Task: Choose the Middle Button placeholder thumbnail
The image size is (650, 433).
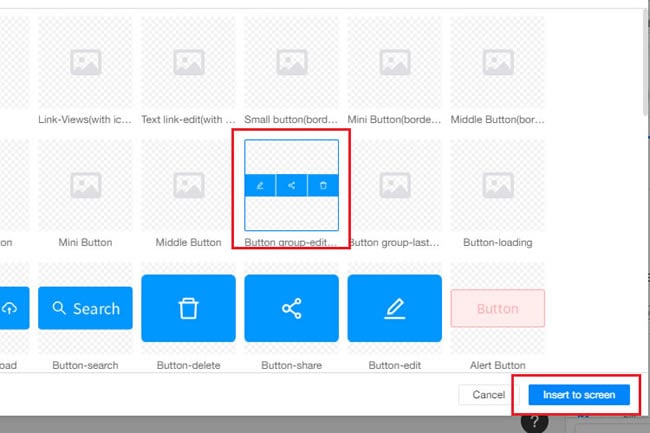Action: [x=189, y=185]
